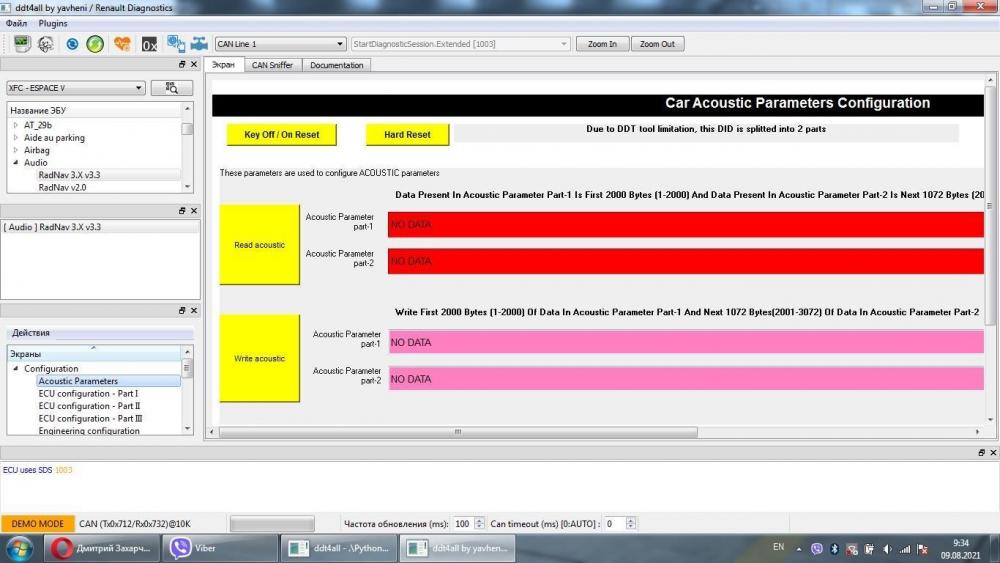This screenshot has width=1000, height=563.
Task: Toggle the expert mode face icon
Action: coord(46,44)
